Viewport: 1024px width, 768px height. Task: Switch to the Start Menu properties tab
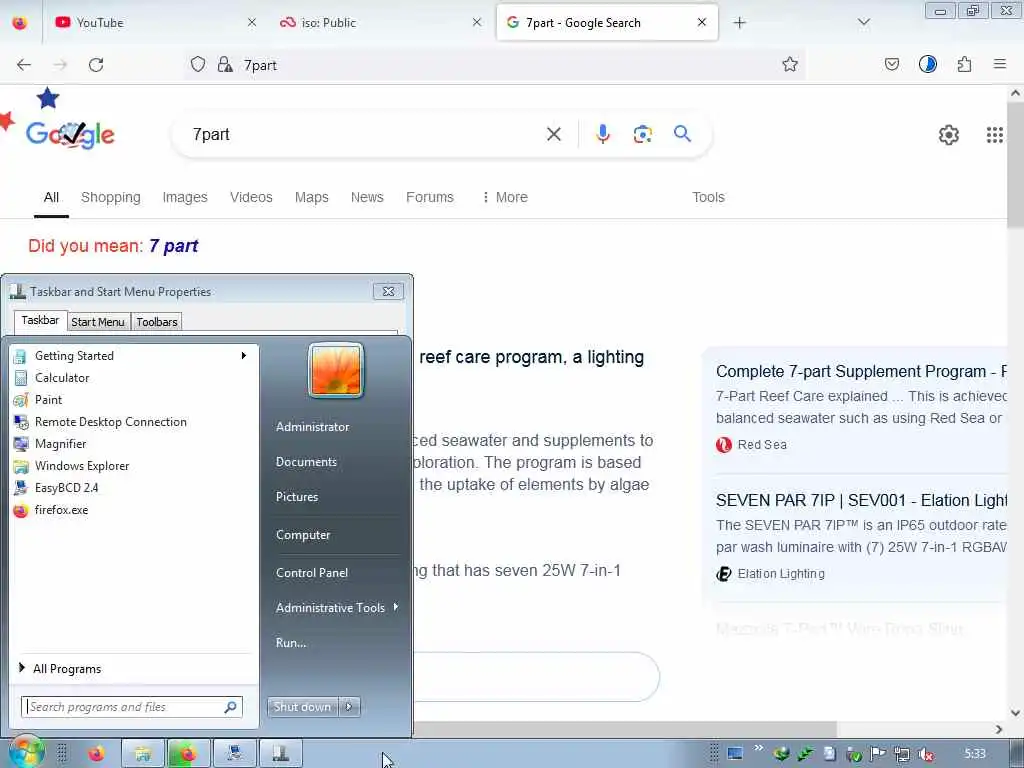[x=98, y=322]
